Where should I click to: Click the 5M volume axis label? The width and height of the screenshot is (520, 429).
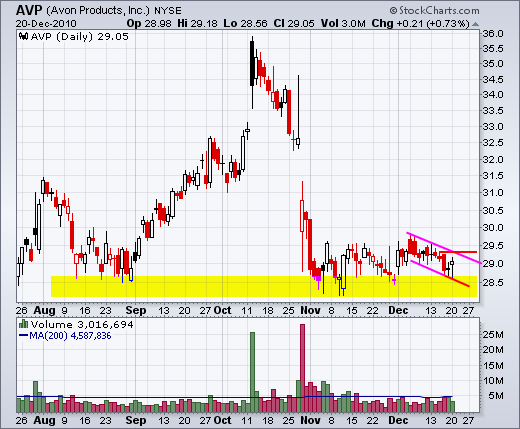point(496,396)
